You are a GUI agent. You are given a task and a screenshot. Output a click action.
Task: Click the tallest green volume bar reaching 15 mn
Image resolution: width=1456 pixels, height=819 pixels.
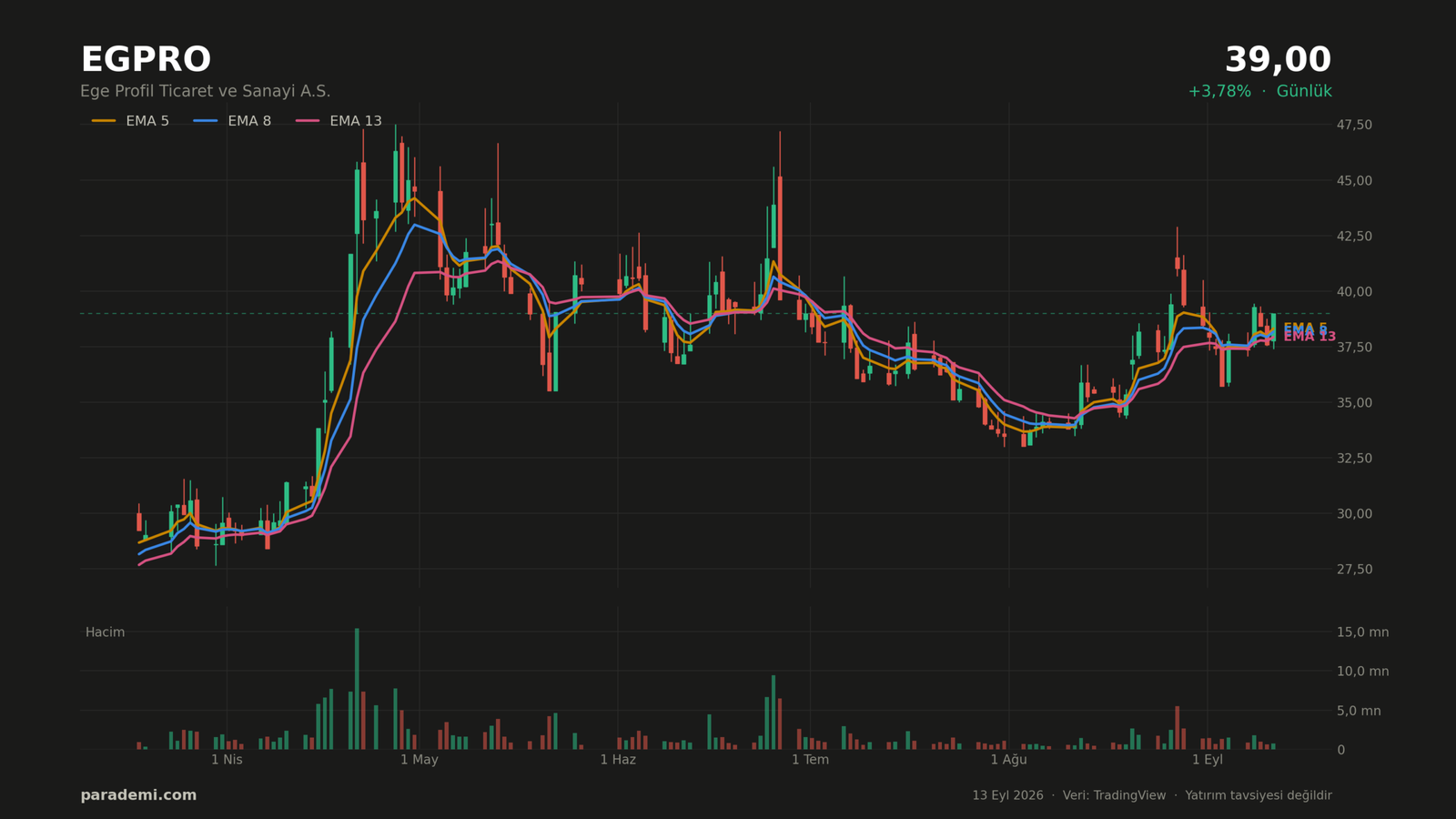[x=357, y=689]
